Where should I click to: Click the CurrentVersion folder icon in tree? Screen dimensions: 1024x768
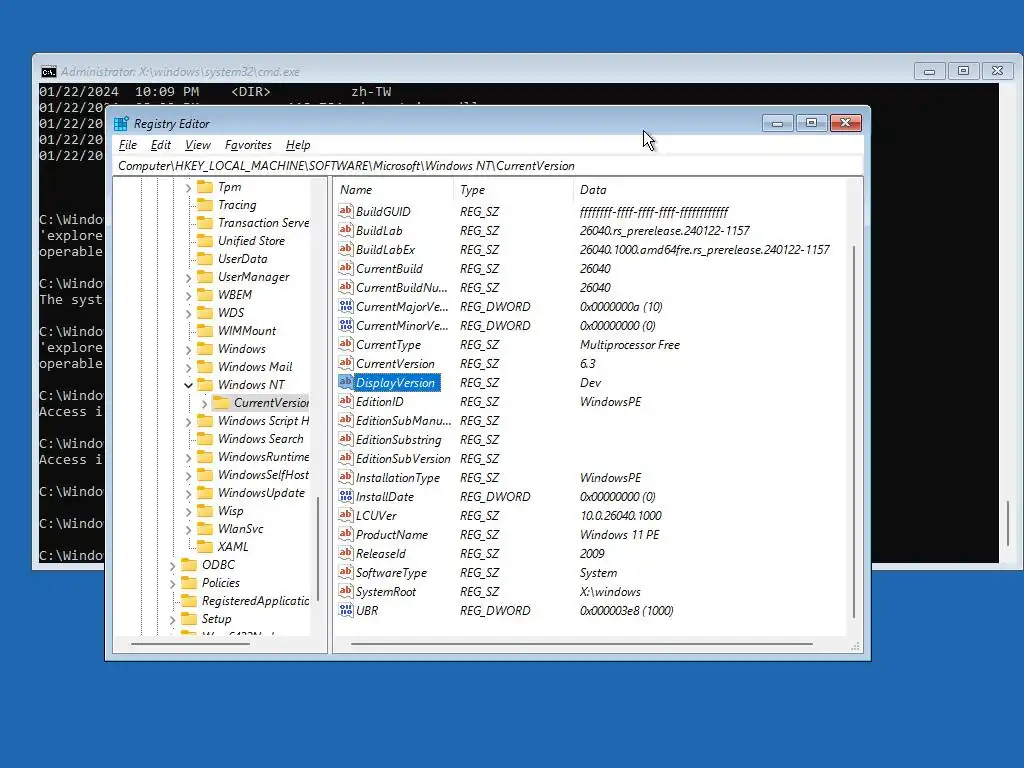(x=221, y=402)
